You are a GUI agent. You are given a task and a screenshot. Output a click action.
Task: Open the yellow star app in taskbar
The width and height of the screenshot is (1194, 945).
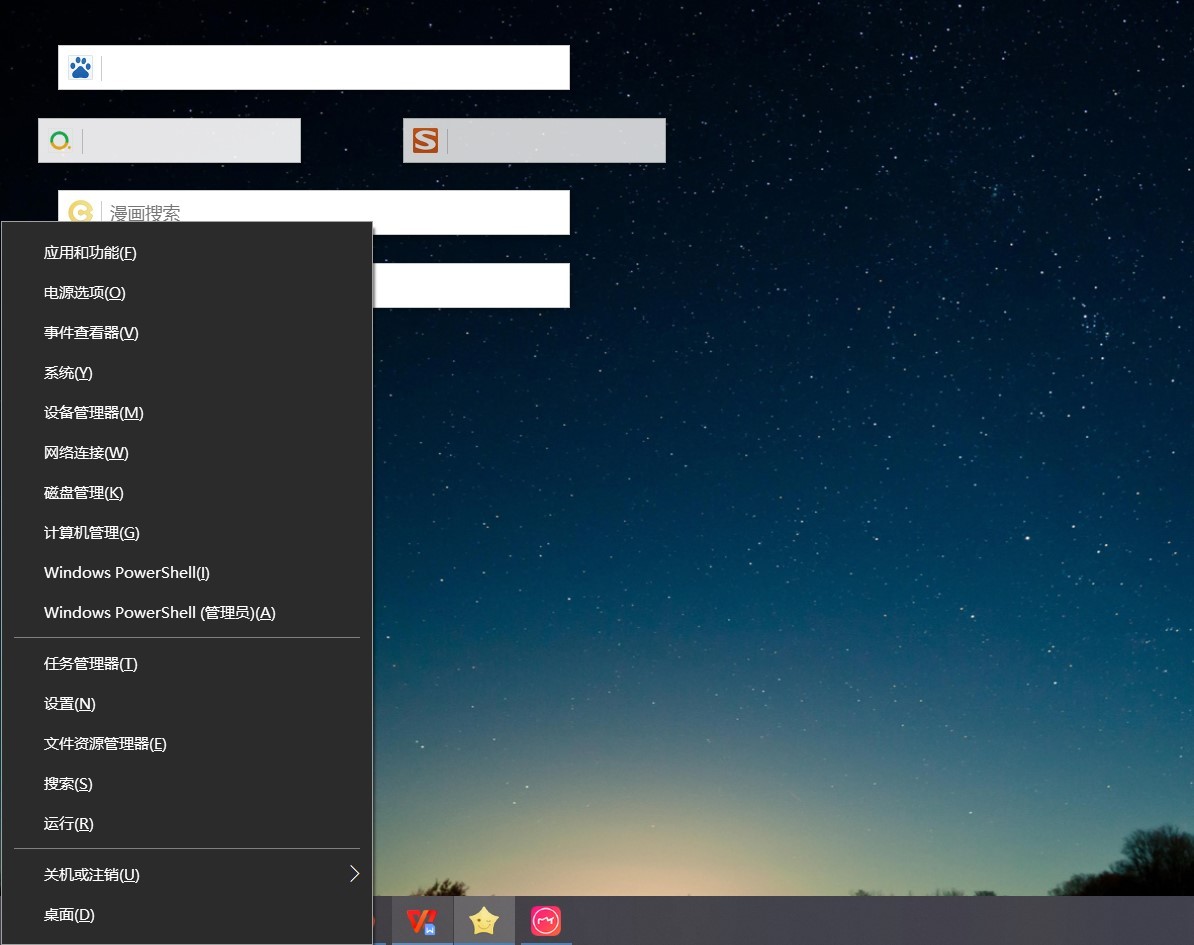(484, 920)
